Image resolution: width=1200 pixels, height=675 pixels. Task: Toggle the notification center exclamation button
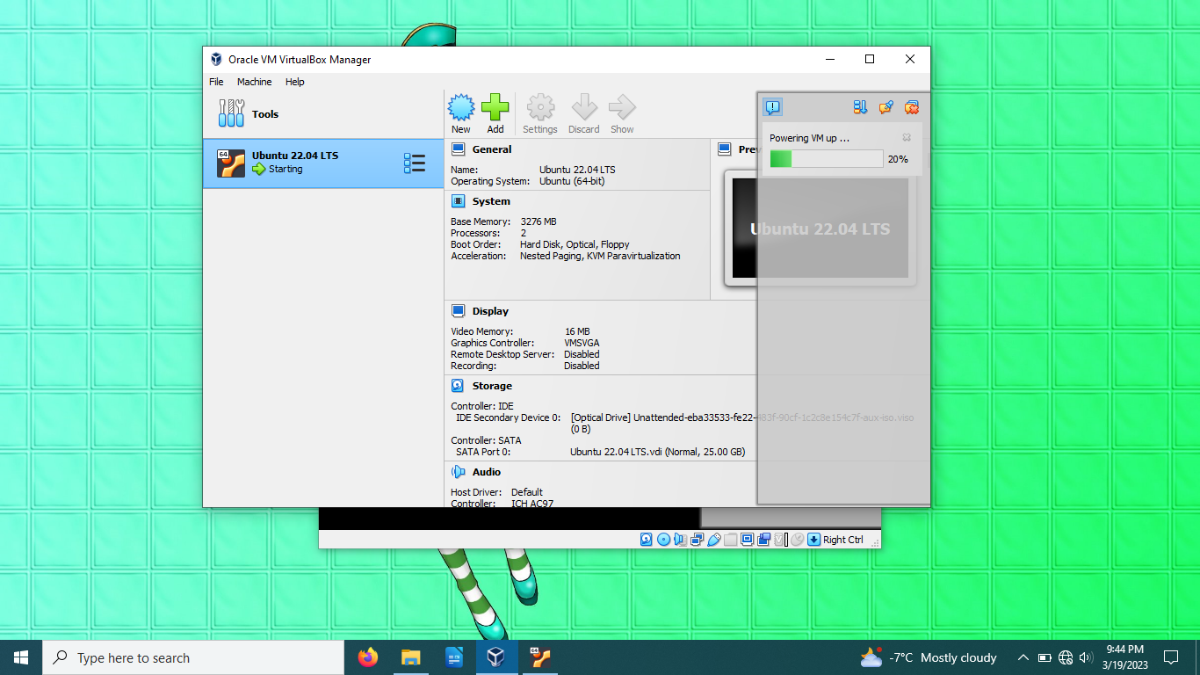[773, 107]
